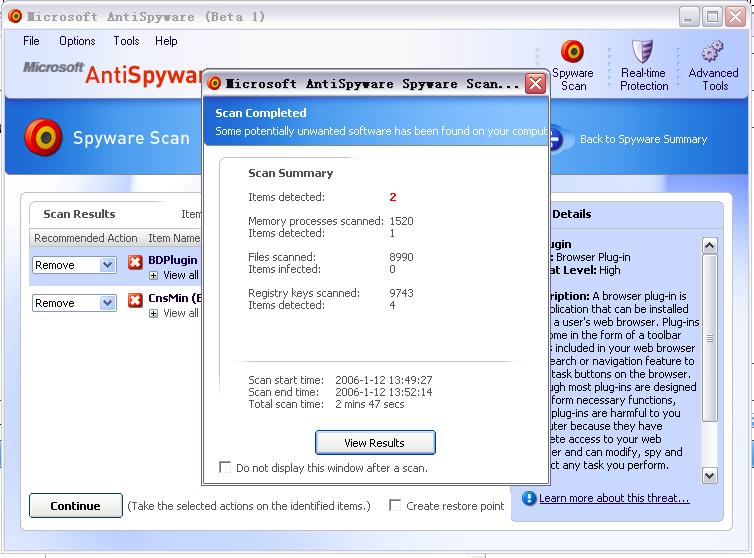Click the Back to Spyware Summary arrow icon
The width and height of the screenshot is (754, 558).
pos(555,140)
